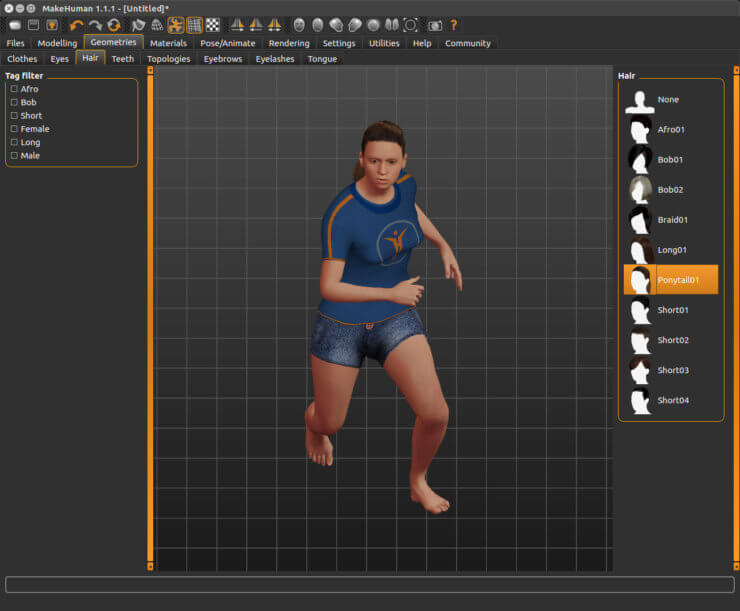Image resolution: width=740 pixels, height=611 pixels.
Task: Click the bottom status text field
Action: pos(369,585)
